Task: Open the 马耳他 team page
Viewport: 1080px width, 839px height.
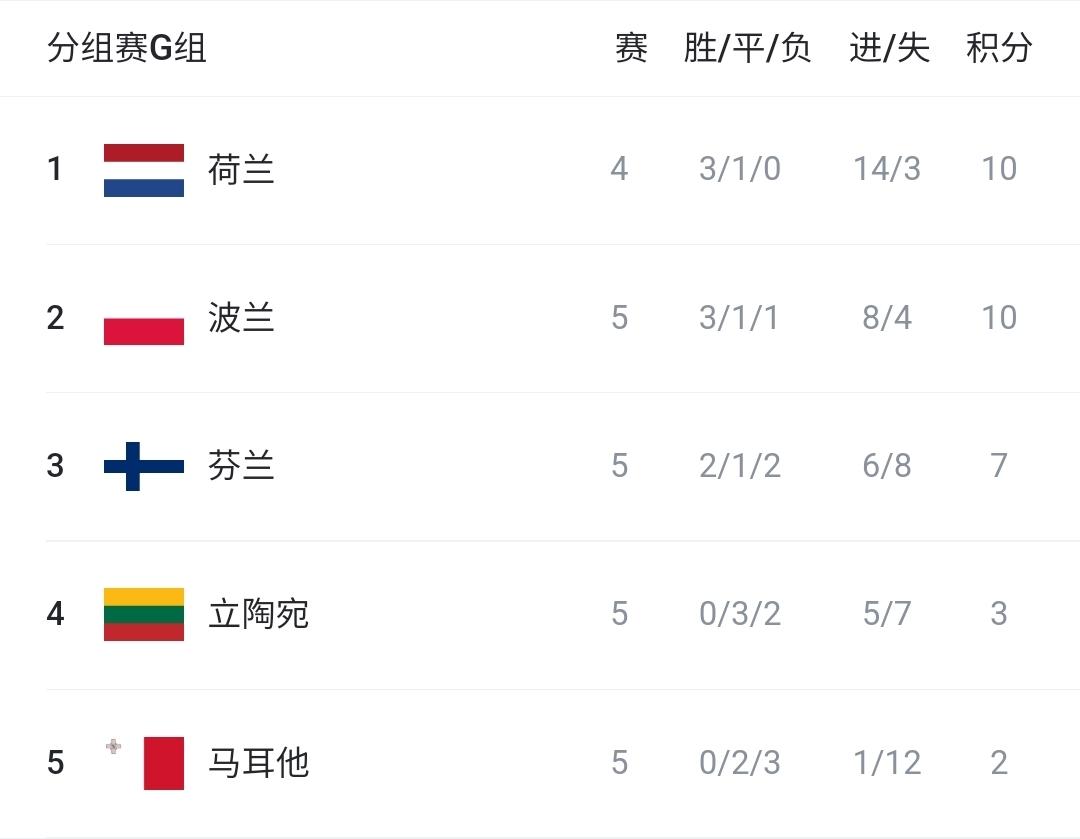Action: click(256, 762)
